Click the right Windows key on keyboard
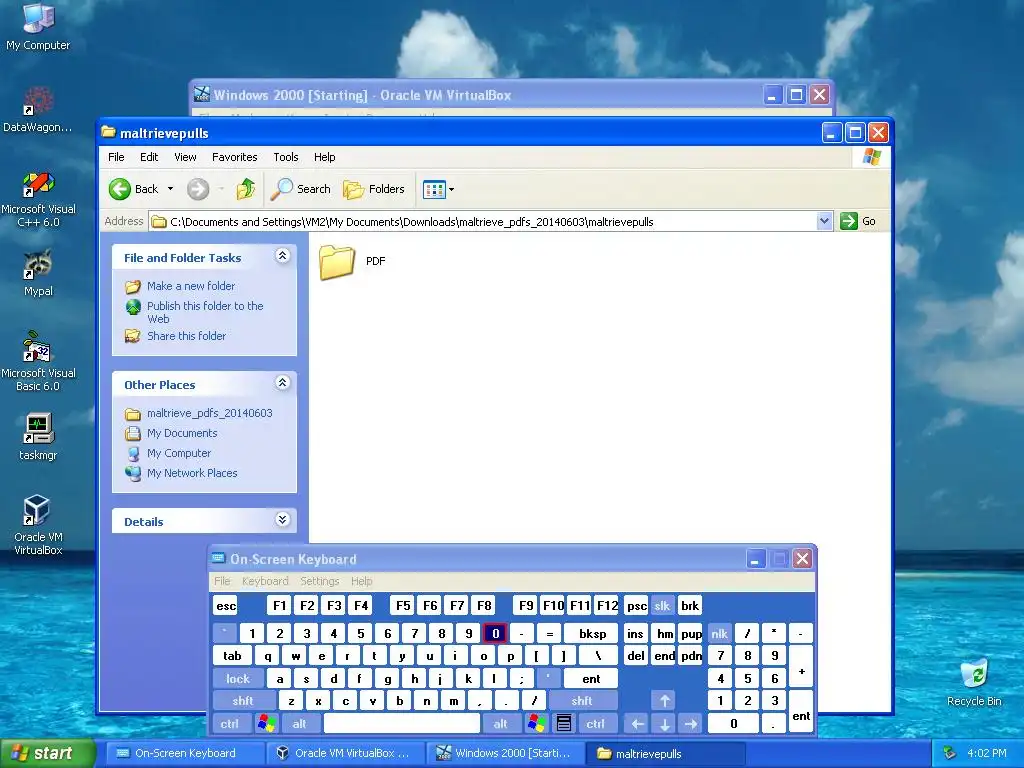 tap(537, 724)
